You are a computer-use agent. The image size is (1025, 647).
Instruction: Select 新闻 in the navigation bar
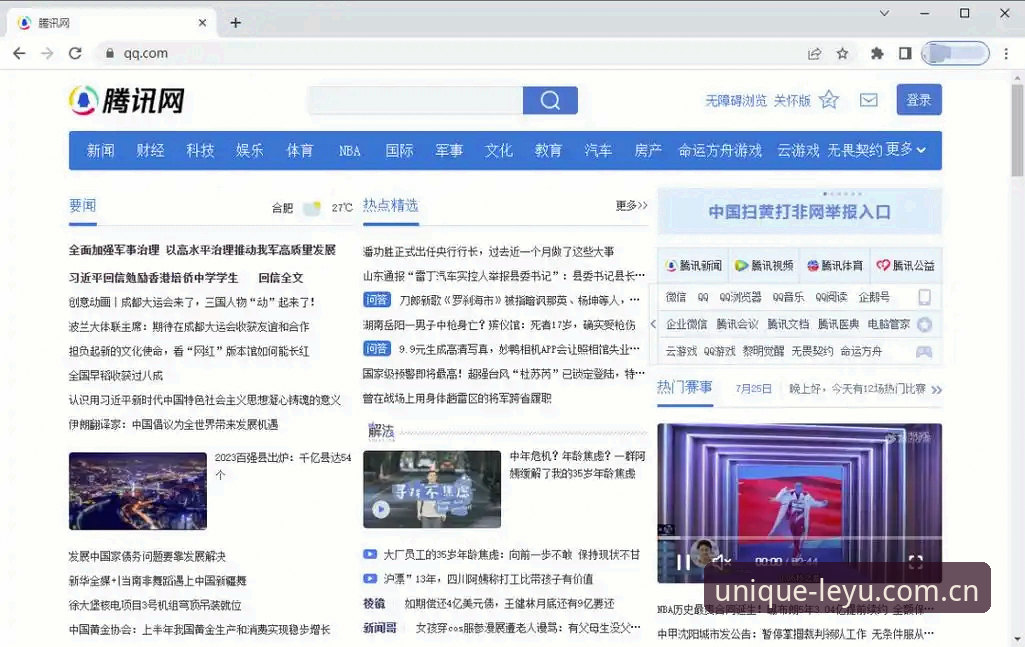(x=101, y=150)
